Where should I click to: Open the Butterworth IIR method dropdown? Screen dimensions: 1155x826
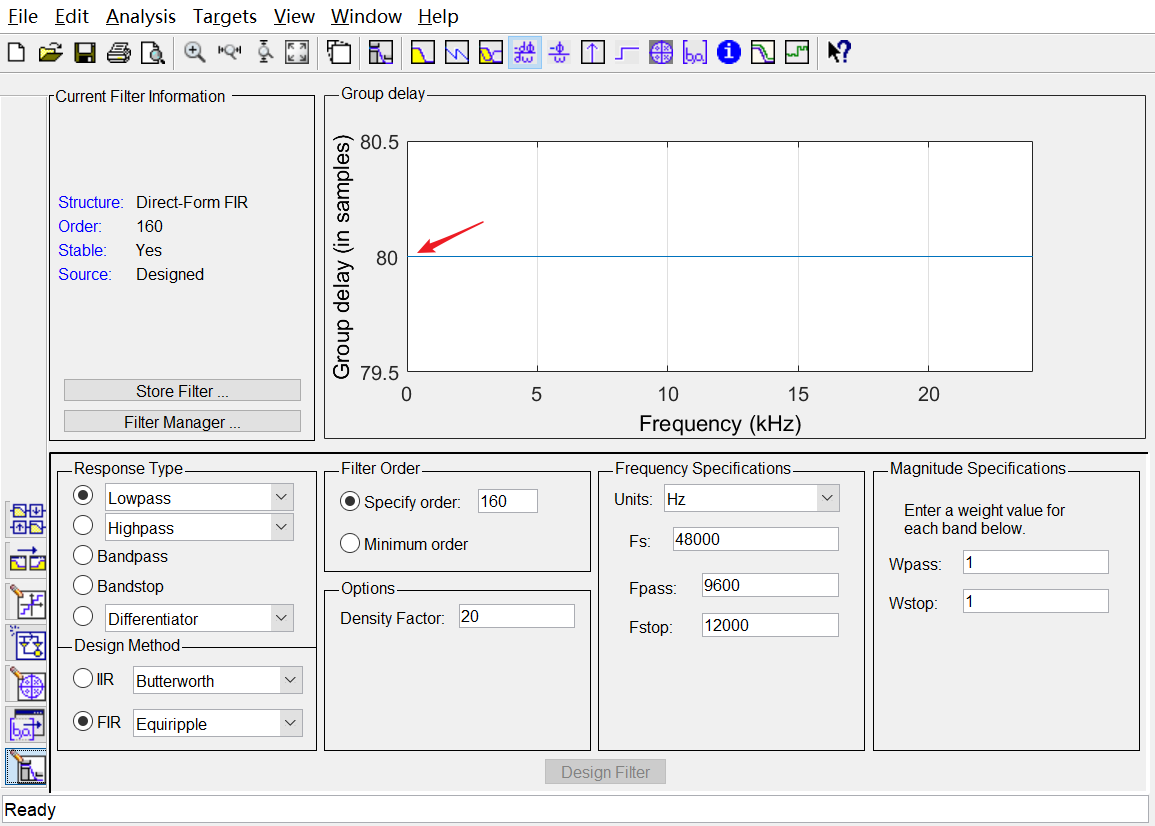[291, 680]
